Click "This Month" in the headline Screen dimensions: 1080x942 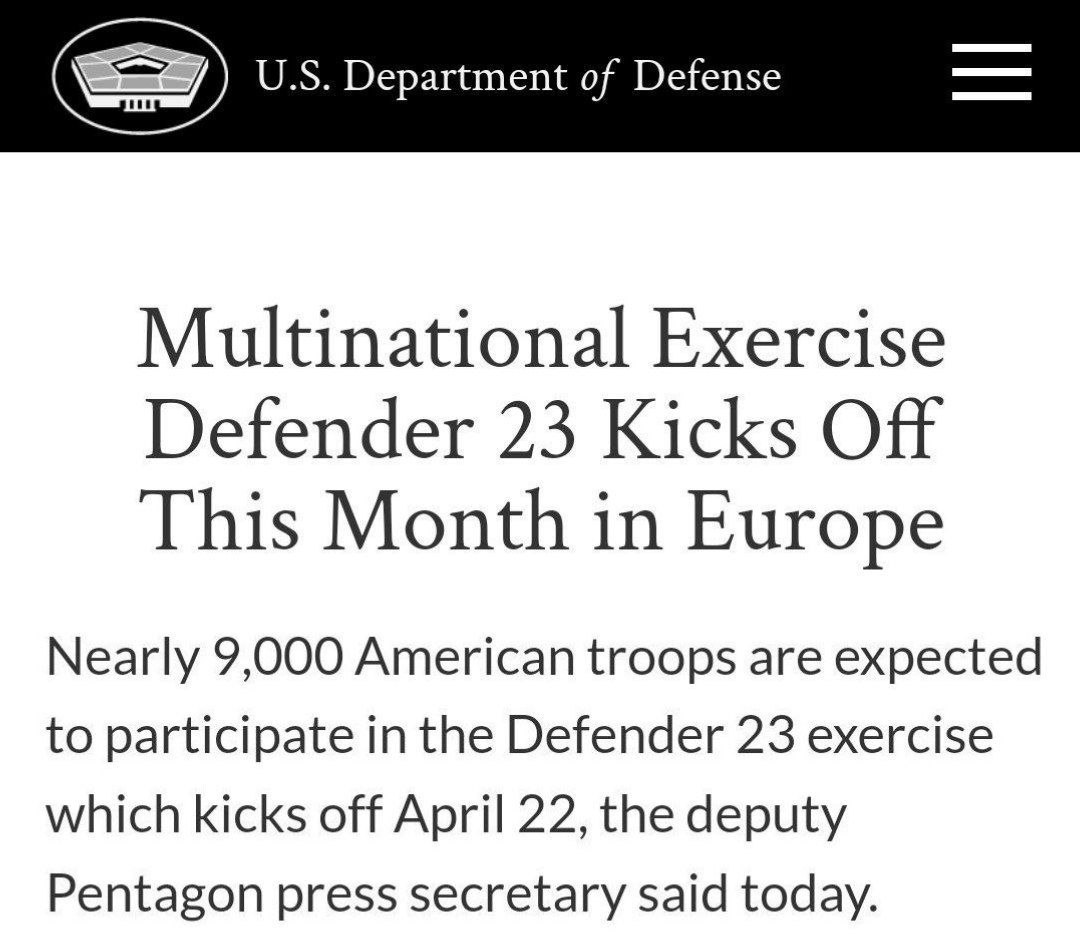(x=353, y=521)
